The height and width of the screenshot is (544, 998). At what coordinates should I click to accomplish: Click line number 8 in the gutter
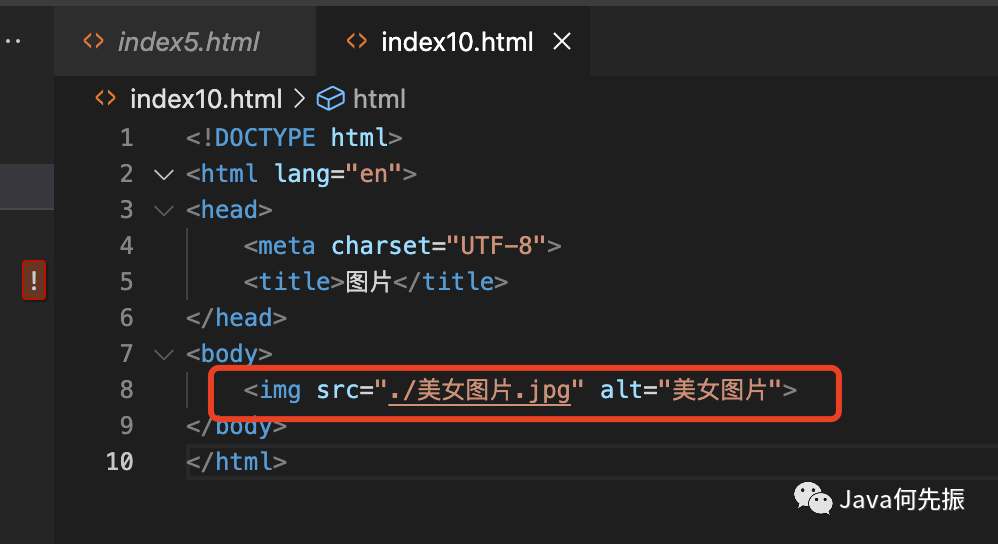coord(126,390)
